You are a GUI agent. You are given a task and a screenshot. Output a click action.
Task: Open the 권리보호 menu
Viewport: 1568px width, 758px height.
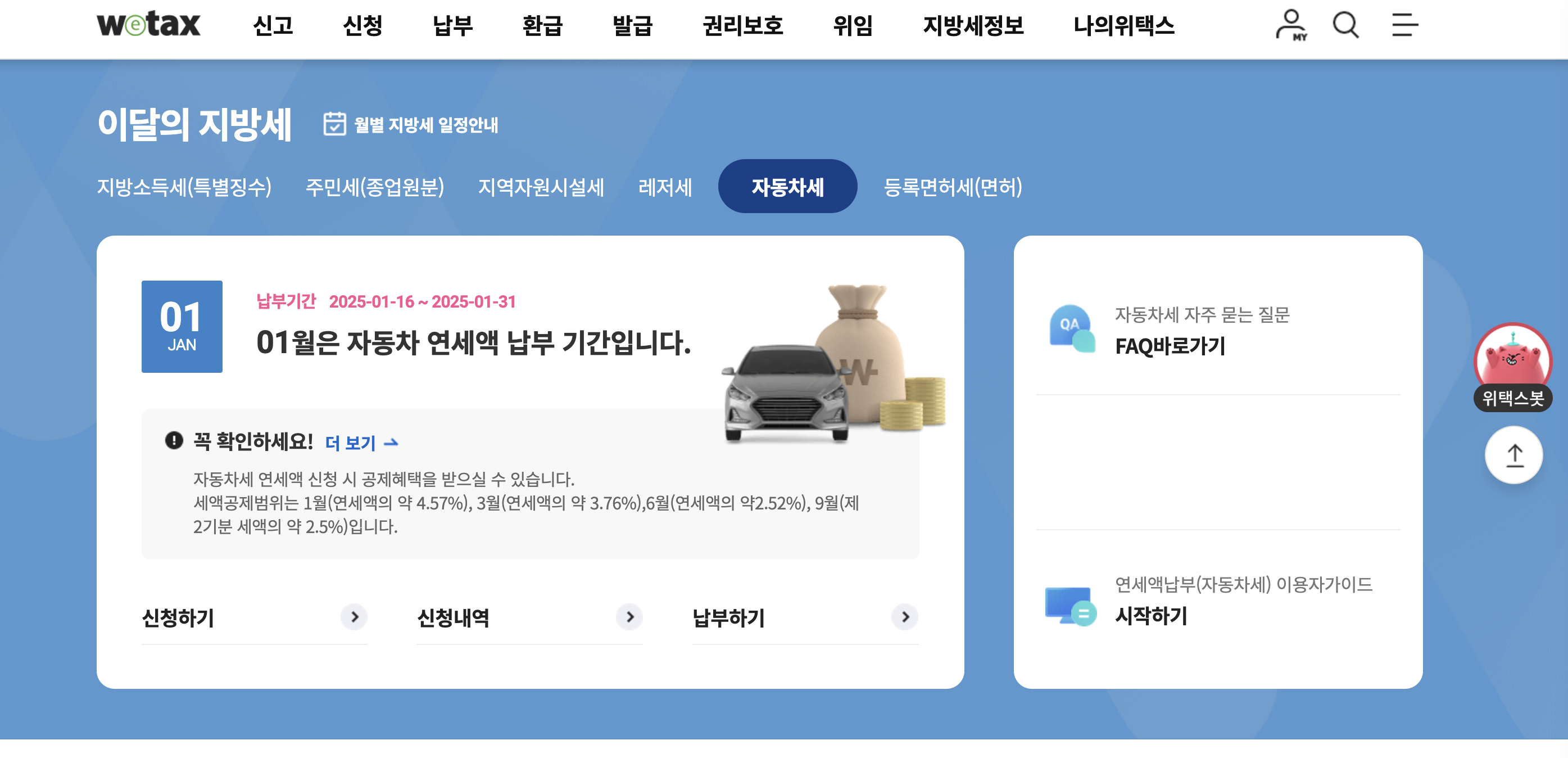[x=742, y=25]
